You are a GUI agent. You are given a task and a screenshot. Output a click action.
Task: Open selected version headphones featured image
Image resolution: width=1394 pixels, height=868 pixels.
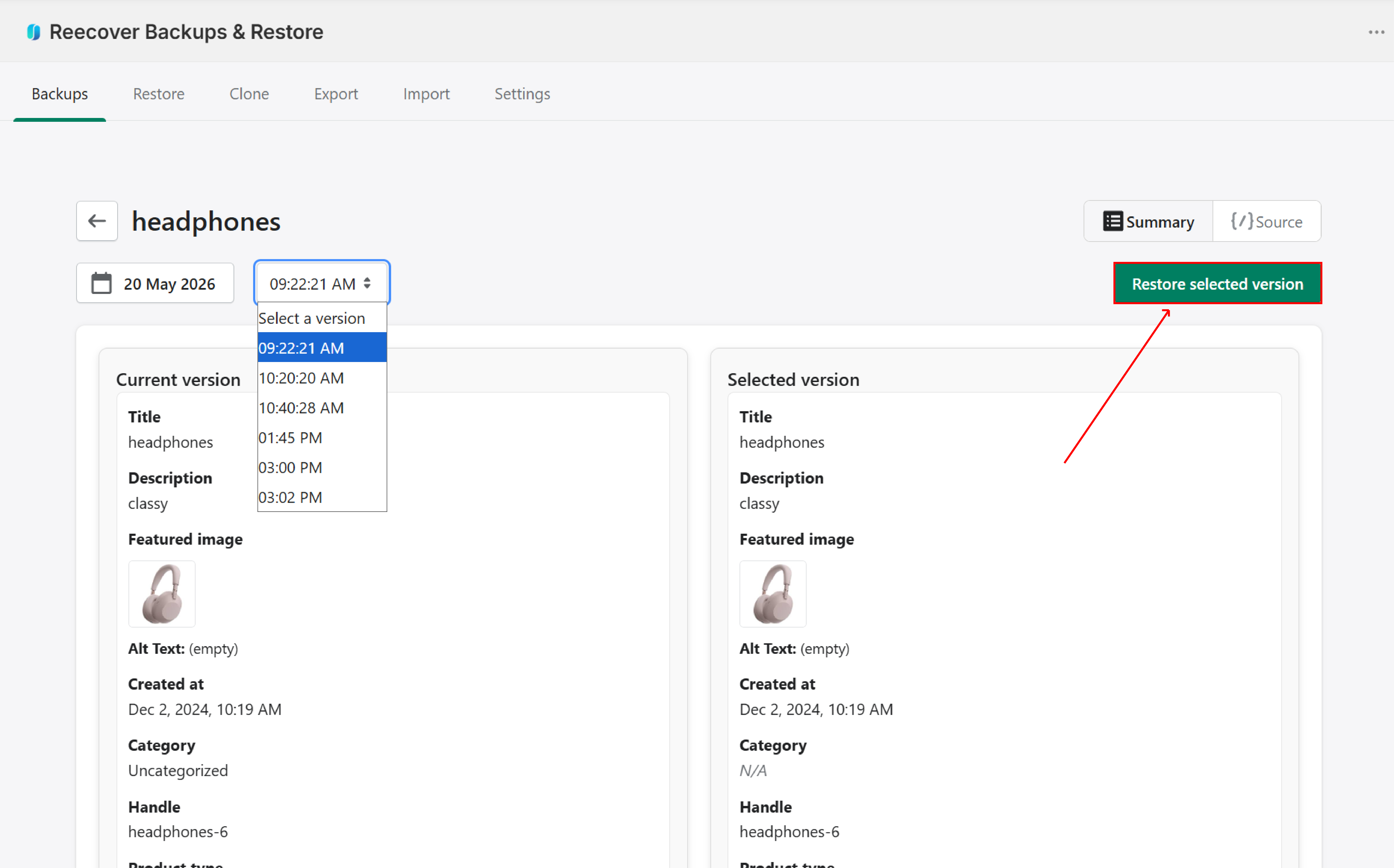click(773, 594)
